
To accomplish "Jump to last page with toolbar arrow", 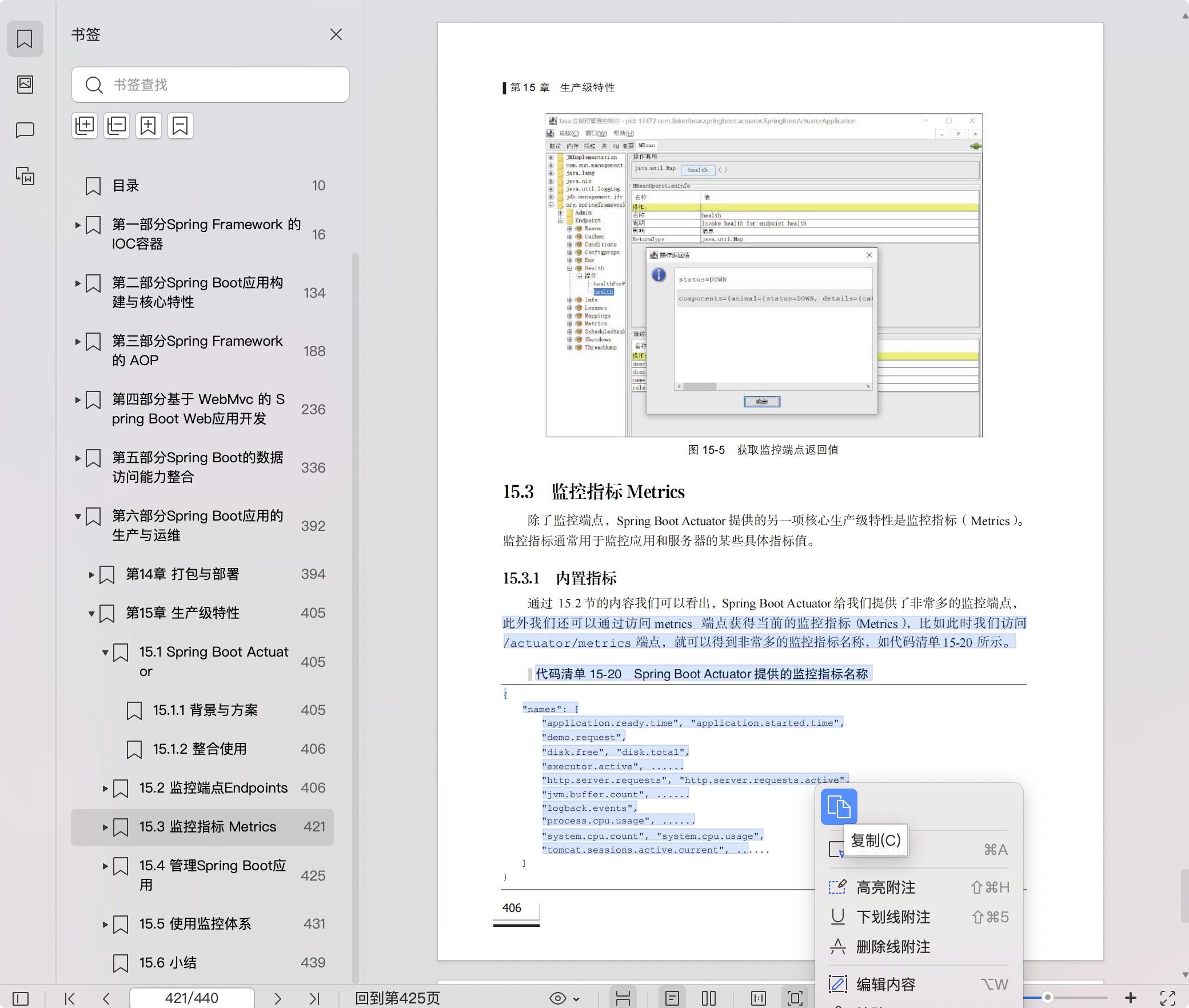I will click(x=314, y=998).
